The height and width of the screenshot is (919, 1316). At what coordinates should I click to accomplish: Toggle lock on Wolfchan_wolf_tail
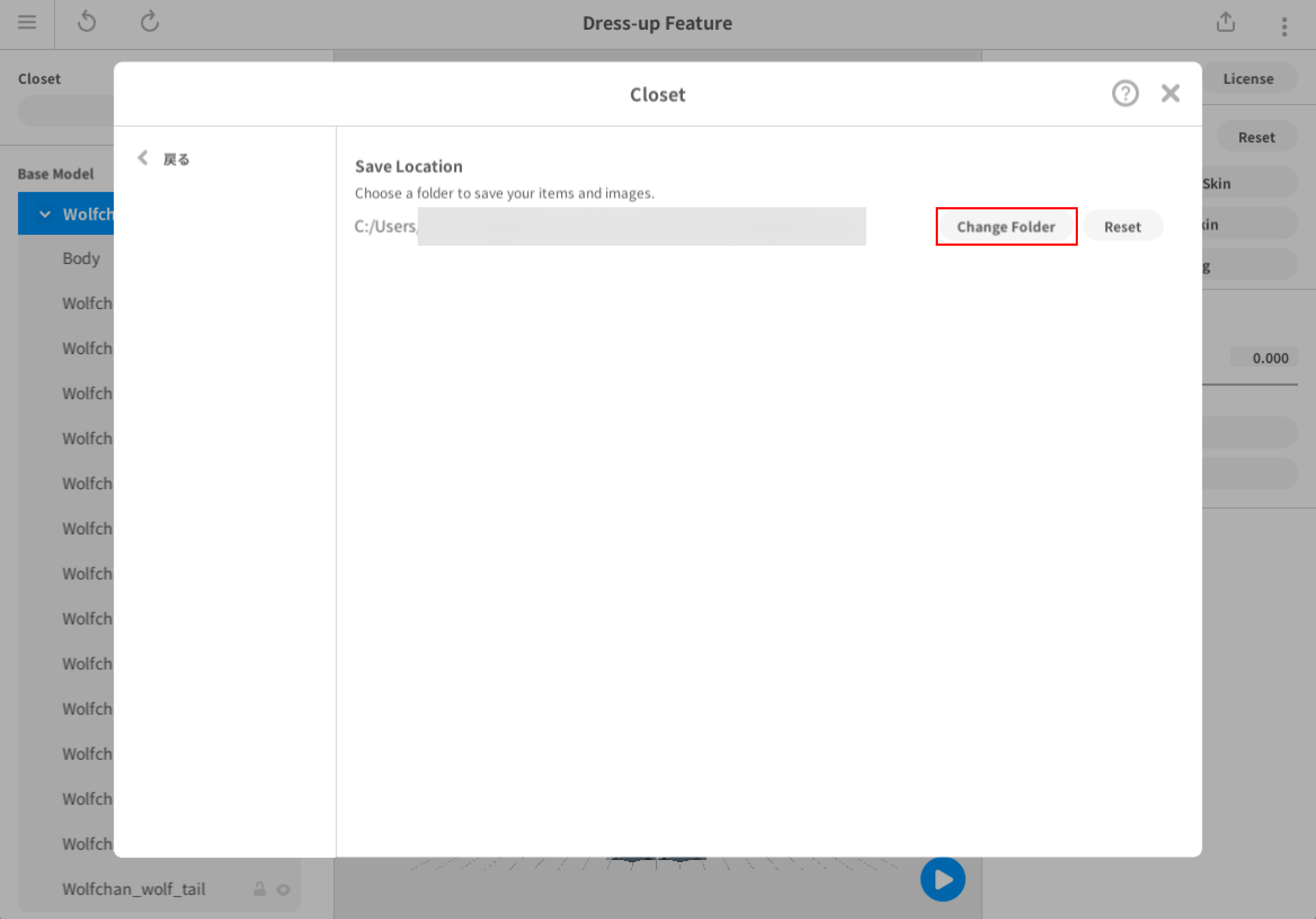260,889
